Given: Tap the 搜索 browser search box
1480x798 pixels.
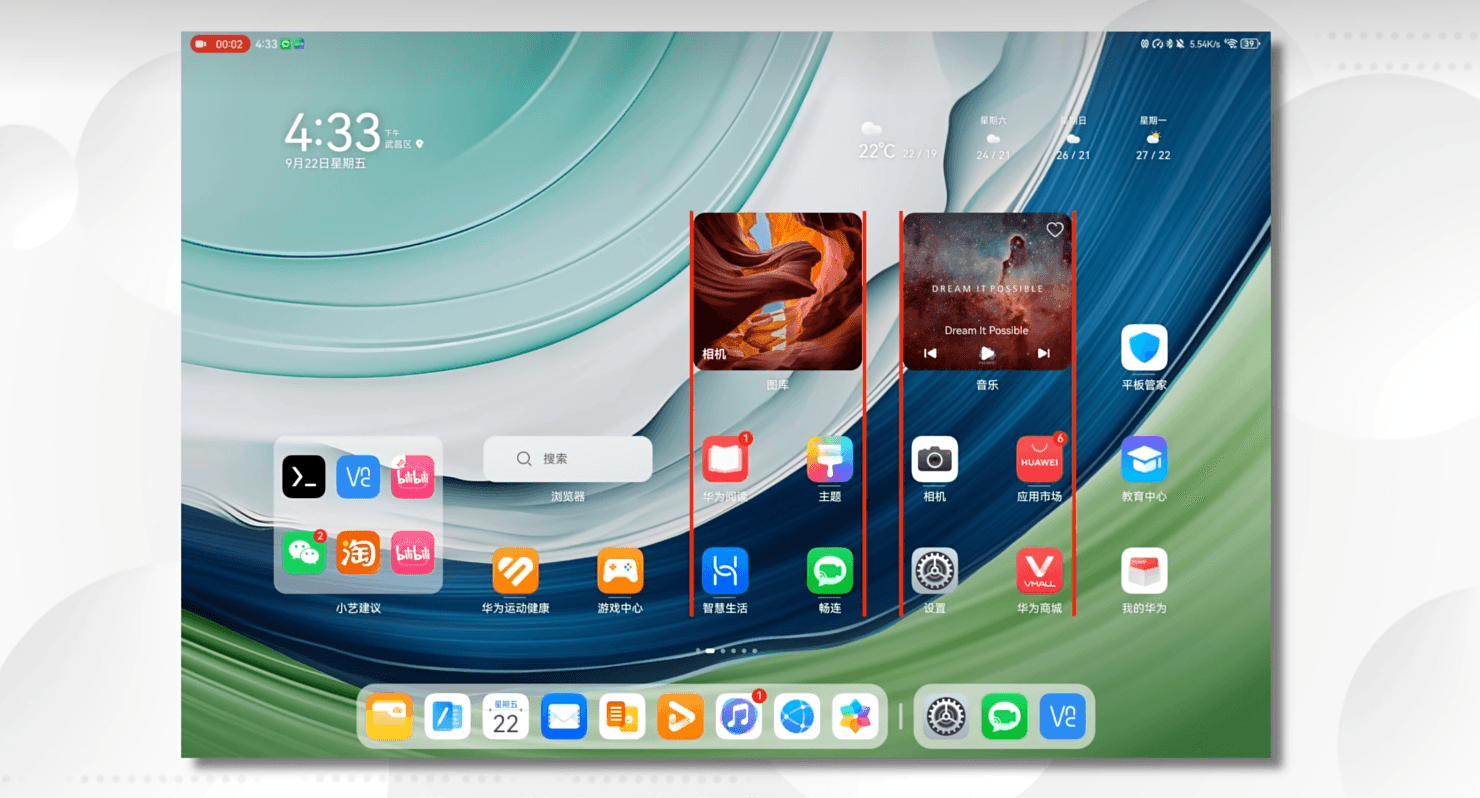Looking at the screenshot, I should pyautogui.click(x=568, y=459).
